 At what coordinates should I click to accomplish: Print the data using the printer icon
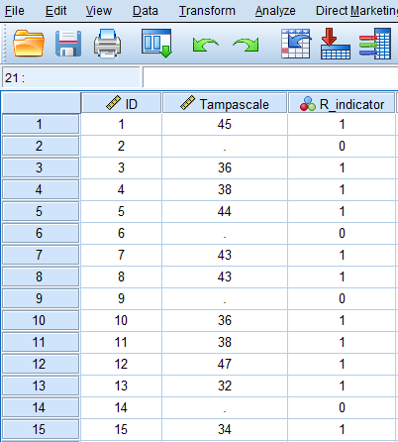pos(107,44)
